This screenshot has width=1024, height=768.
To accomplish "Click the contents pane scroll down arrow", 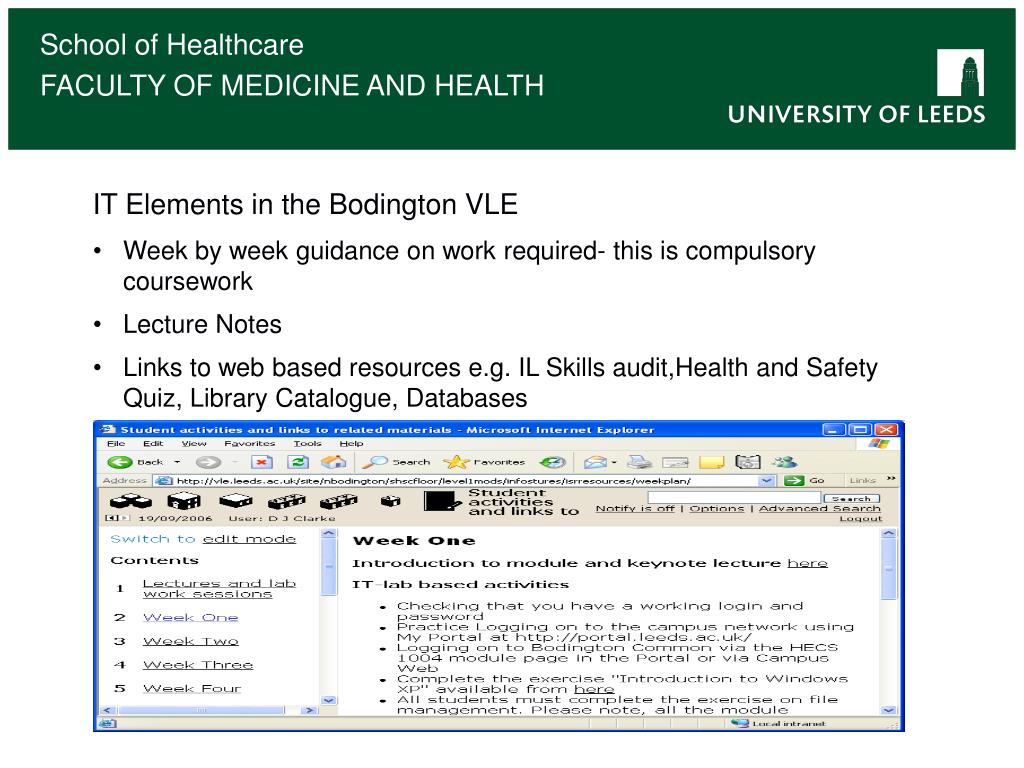I will [x=328, y=700].
